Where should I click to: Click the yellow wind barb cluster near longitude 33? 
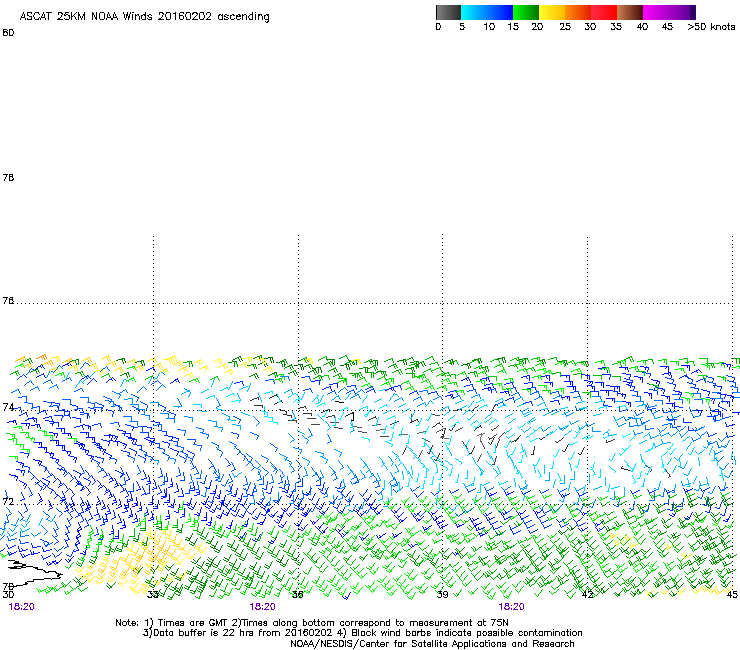(x=142, y=559)
